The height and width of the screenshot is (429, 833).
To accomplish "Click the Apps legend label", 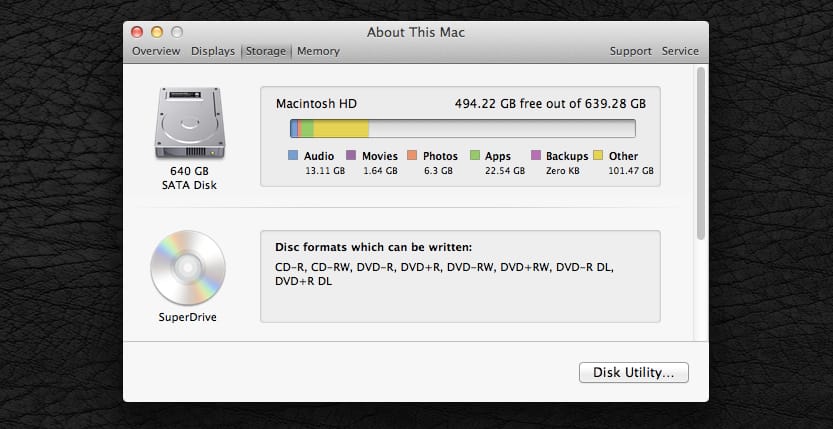I will [x=498, y=156].
